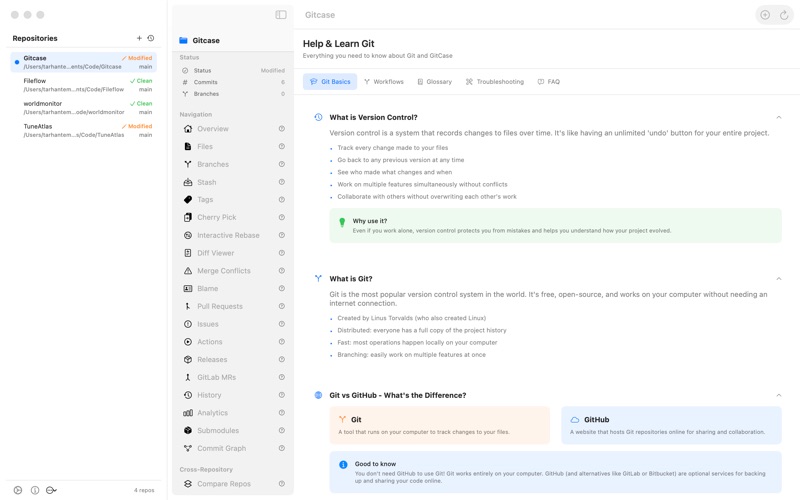Open the Branches count row under Status
The image size is (800, 500).
[233, 94]
